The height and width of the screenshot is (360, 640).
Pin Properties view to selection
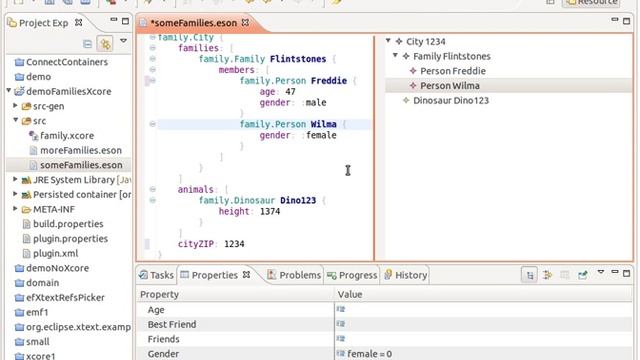pos(582,276)
